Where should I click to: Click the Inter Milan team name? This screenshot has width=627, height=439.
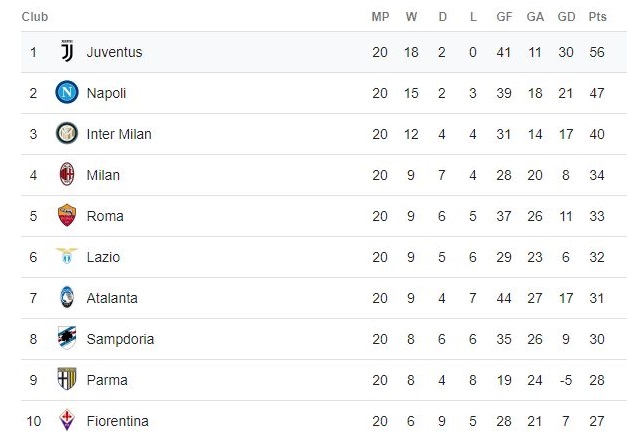pyautogui.click(x=119, y=134)
